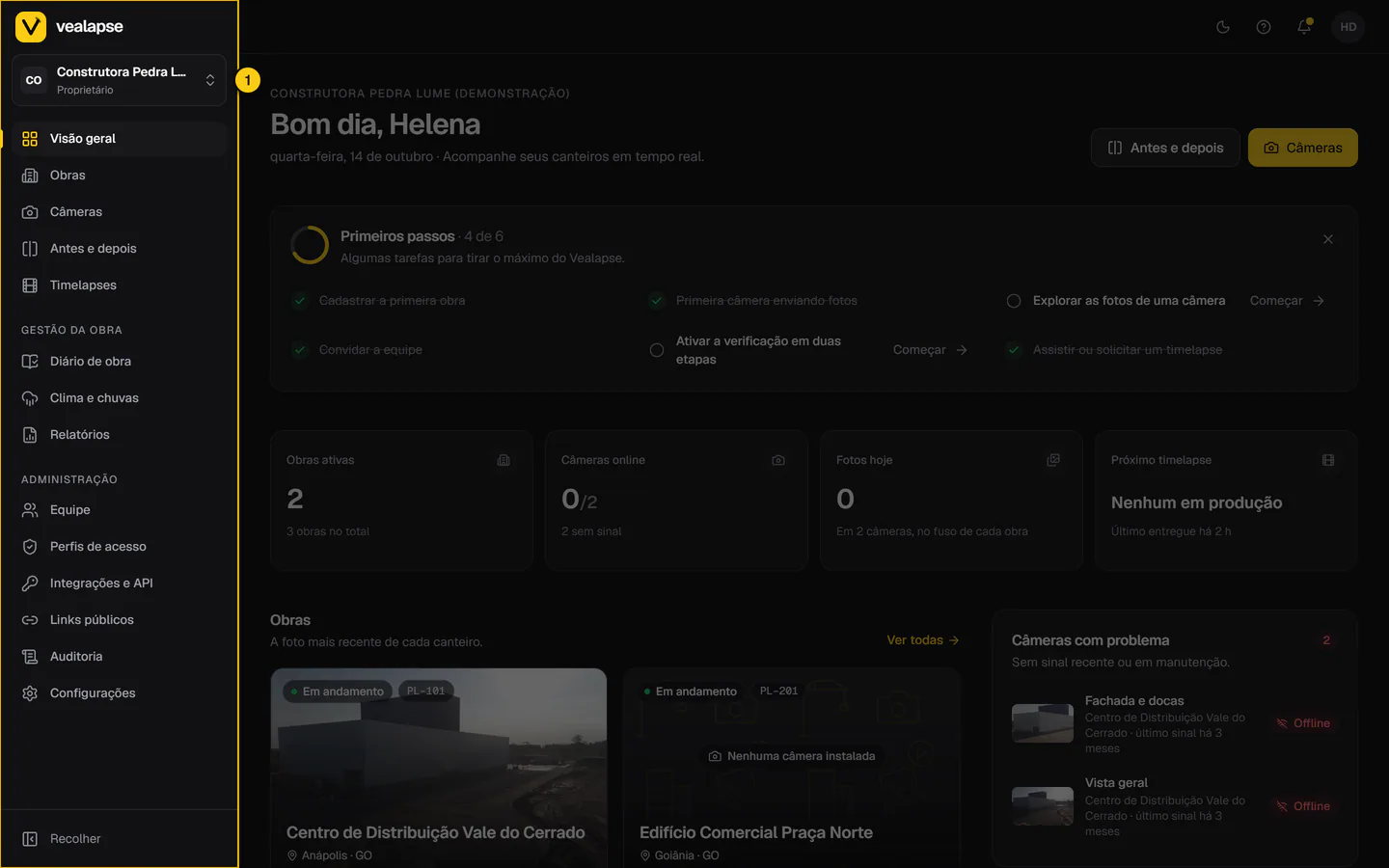
Task: Click Começar for verificação em duas etapas
Action: point(930,350)
